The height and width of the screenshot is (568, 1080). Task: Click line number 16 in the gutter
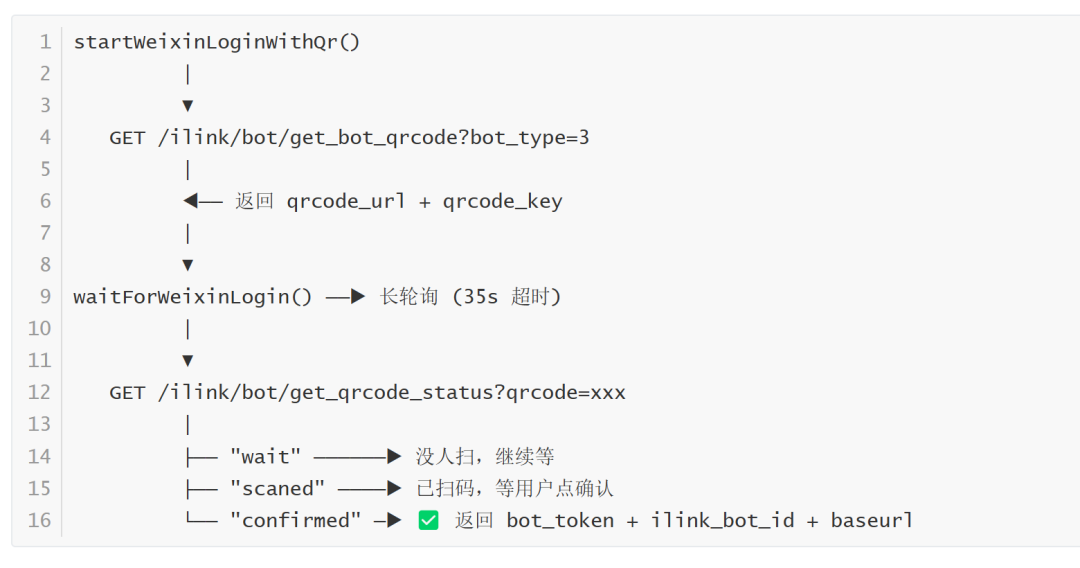tap(40, 521)
